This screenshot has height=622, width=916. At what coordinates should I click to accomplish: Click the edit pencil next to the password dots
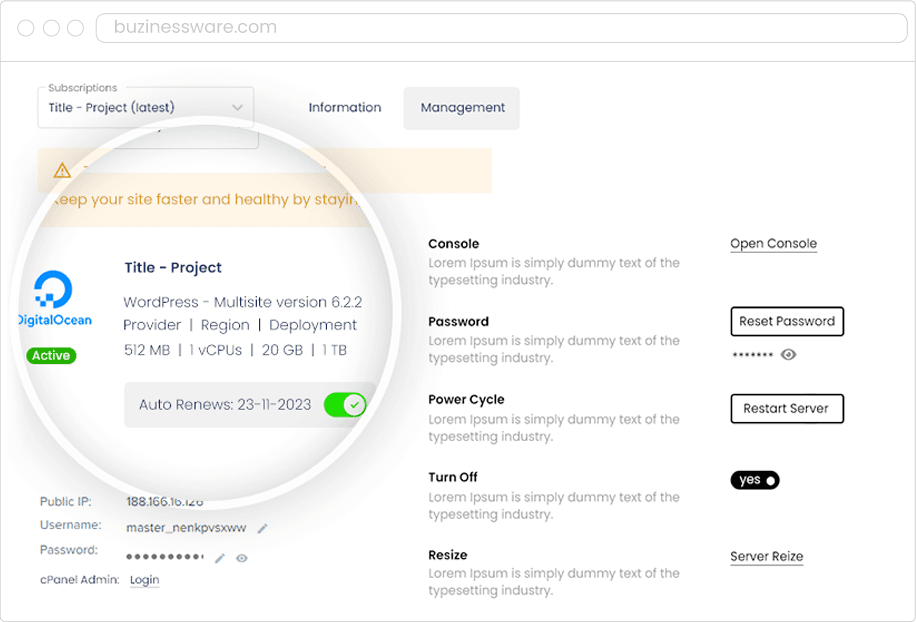click(x=220, y=558)
